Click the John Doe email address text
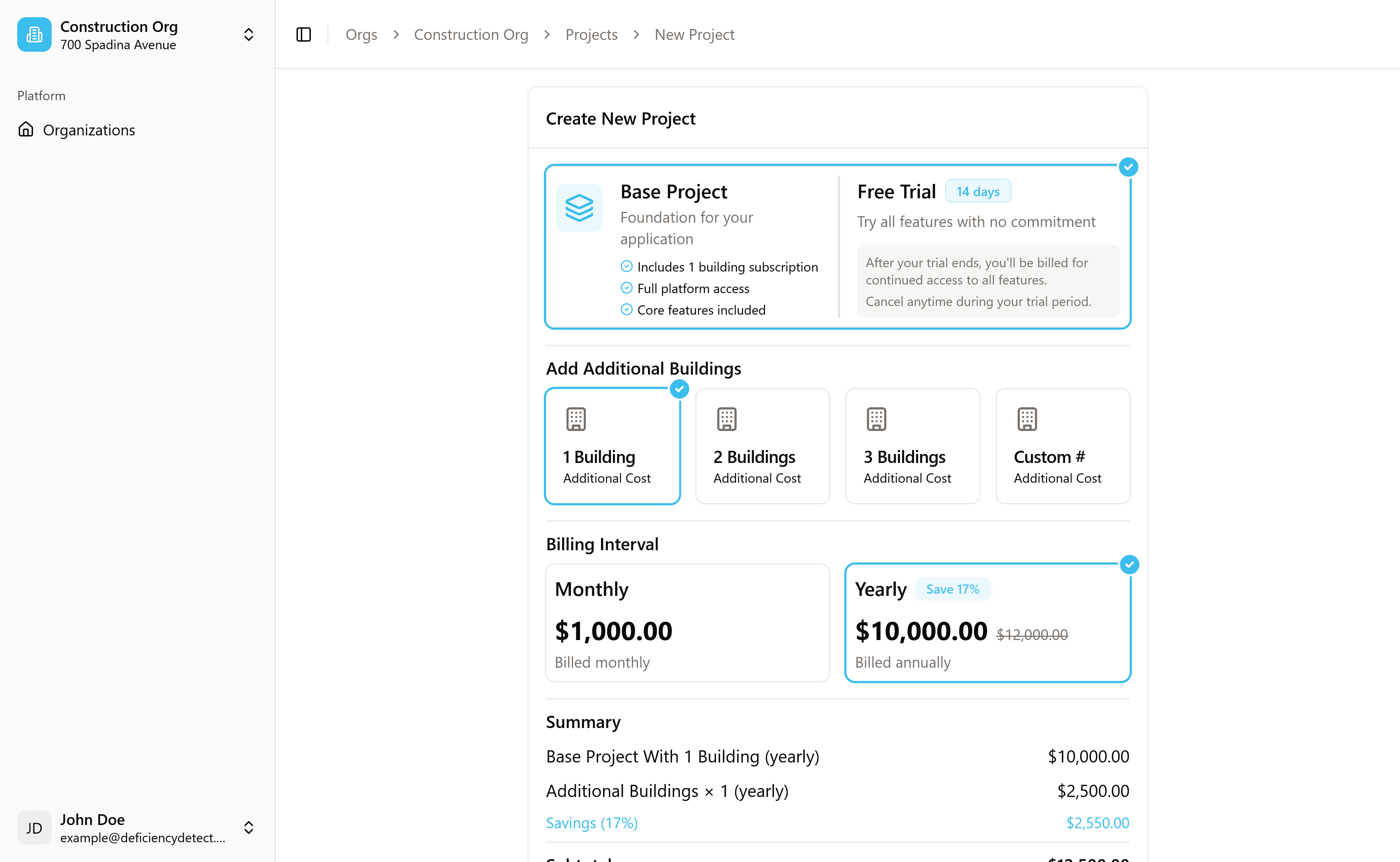1400x862 pixels. point(143,838)
